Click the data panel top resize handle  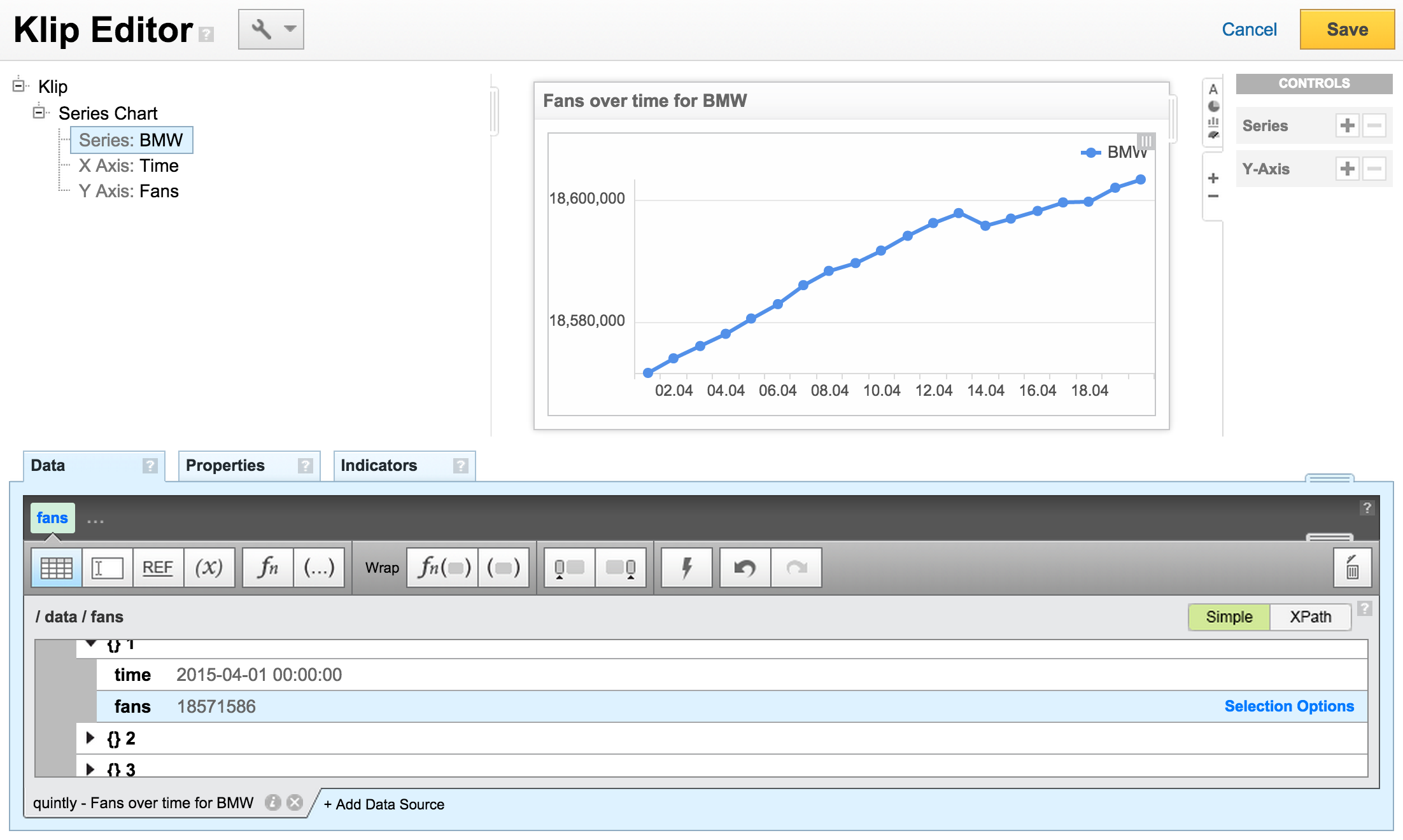pos(1329,478)
